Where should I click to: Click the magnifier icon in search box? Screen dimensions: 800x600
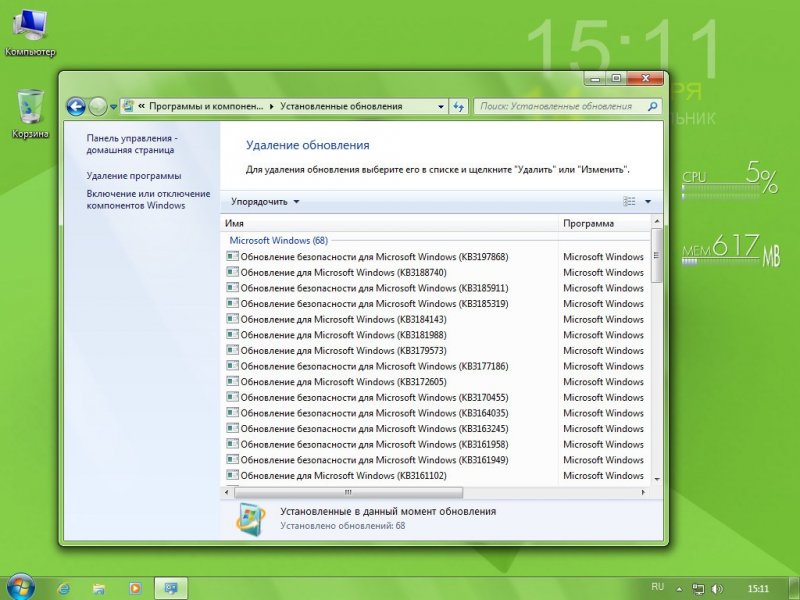pos(652,107)
